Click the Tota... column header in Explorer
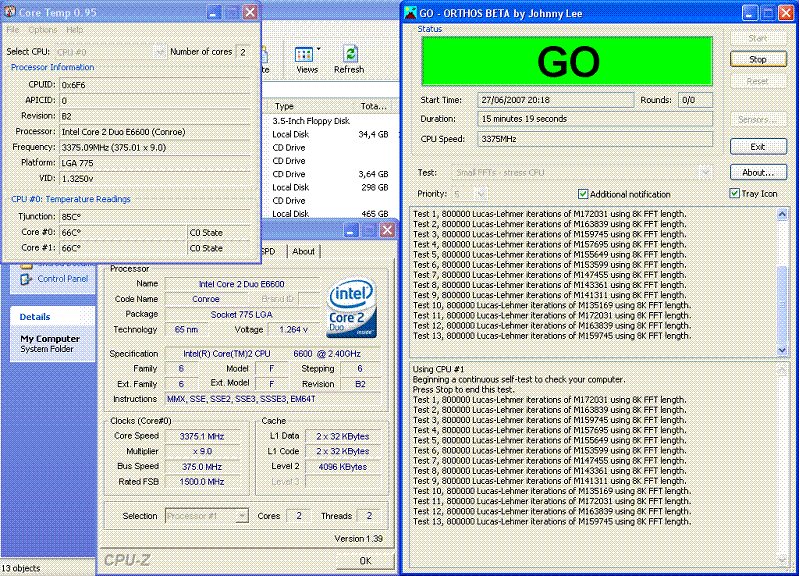Image resolution: width=799 pixels, height=576 pixels. point(376,106)
